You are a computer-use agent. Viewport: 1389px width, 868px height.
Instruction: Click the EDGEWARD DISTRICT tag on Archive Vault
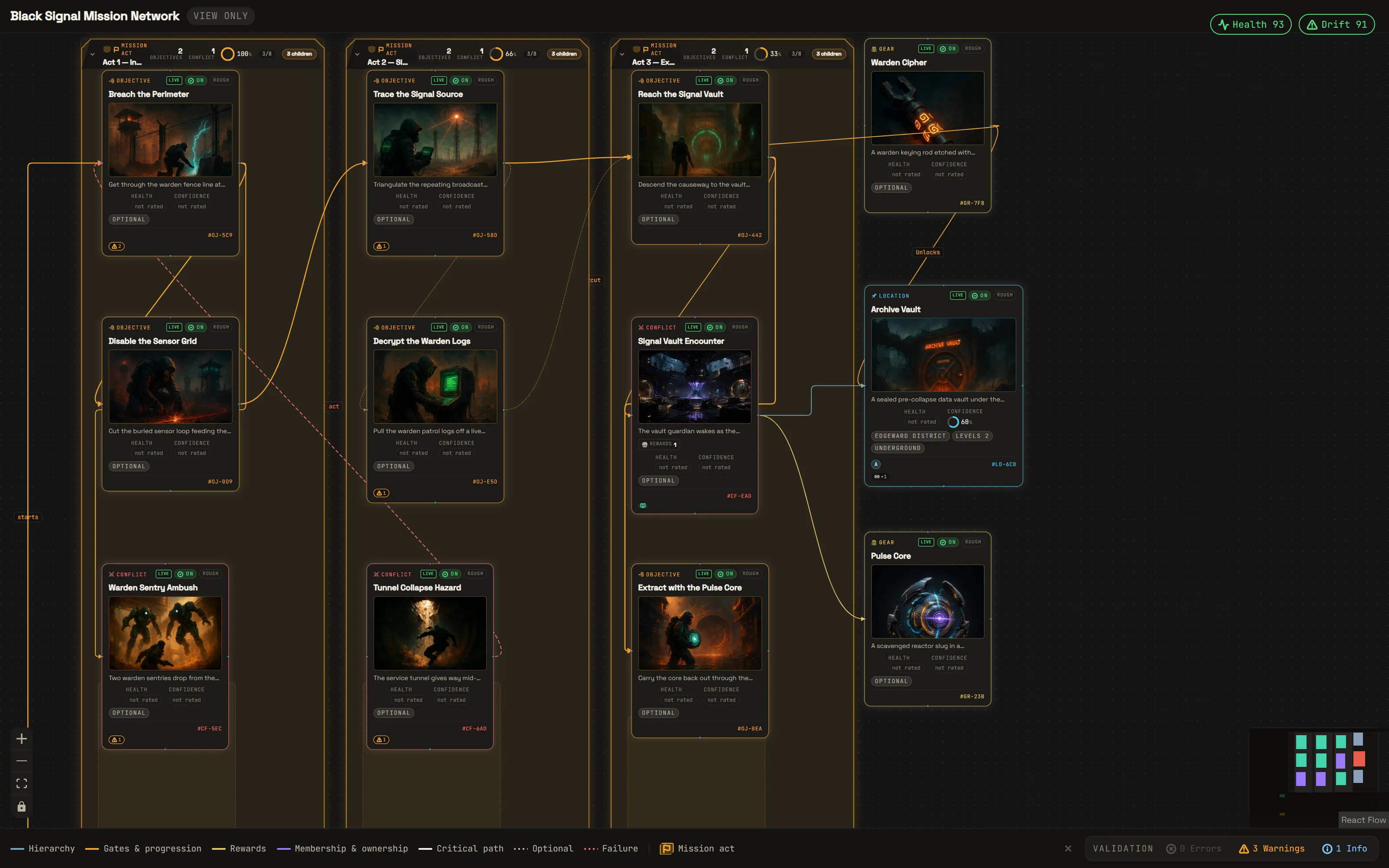910,436
